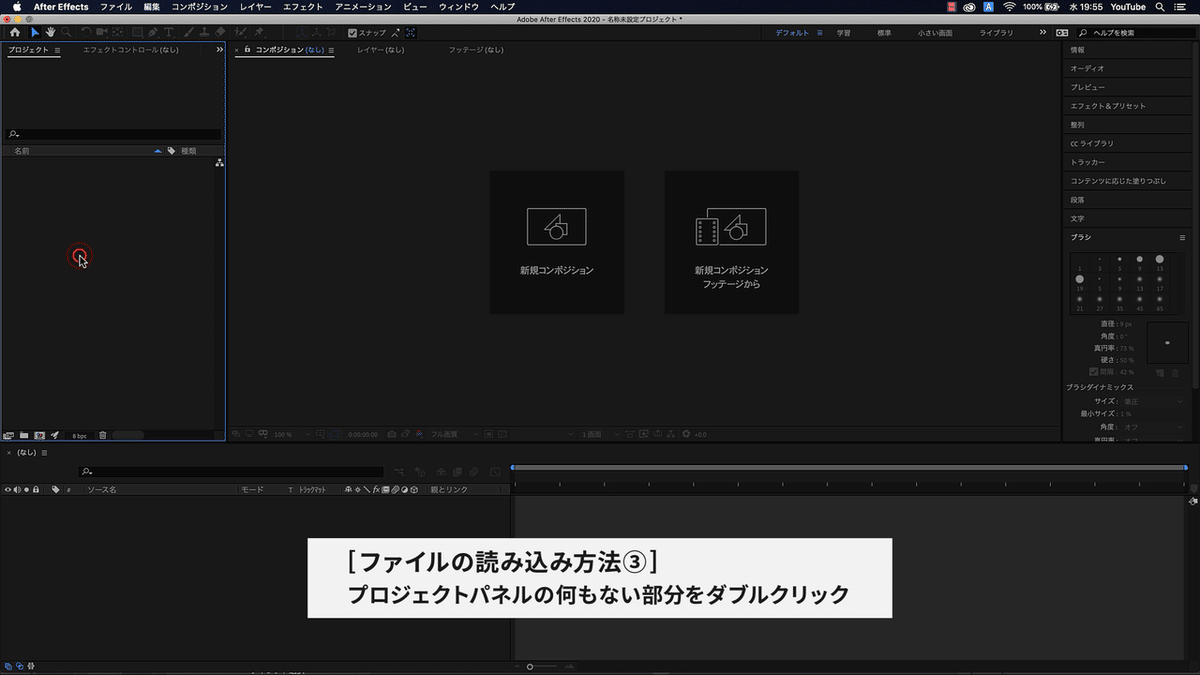Open the サイズ dropdown in Brush Dynamics
The image size is (1200, 675).
pyautogui.click(x=1152, y=401)
